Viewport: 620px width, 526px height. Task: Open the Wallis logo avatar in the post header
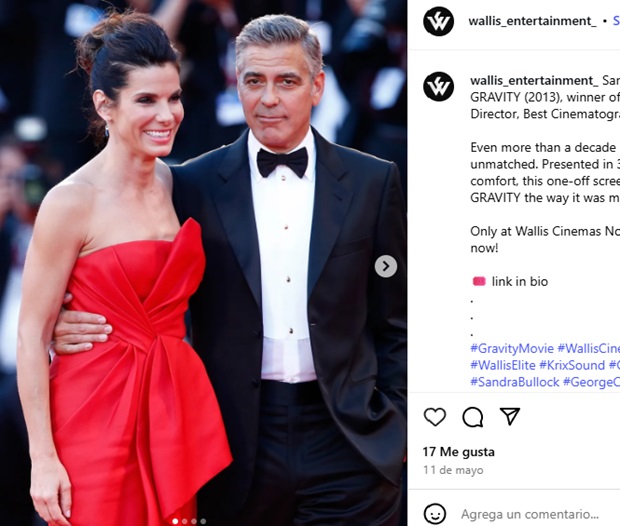click(x=439, y=21)
